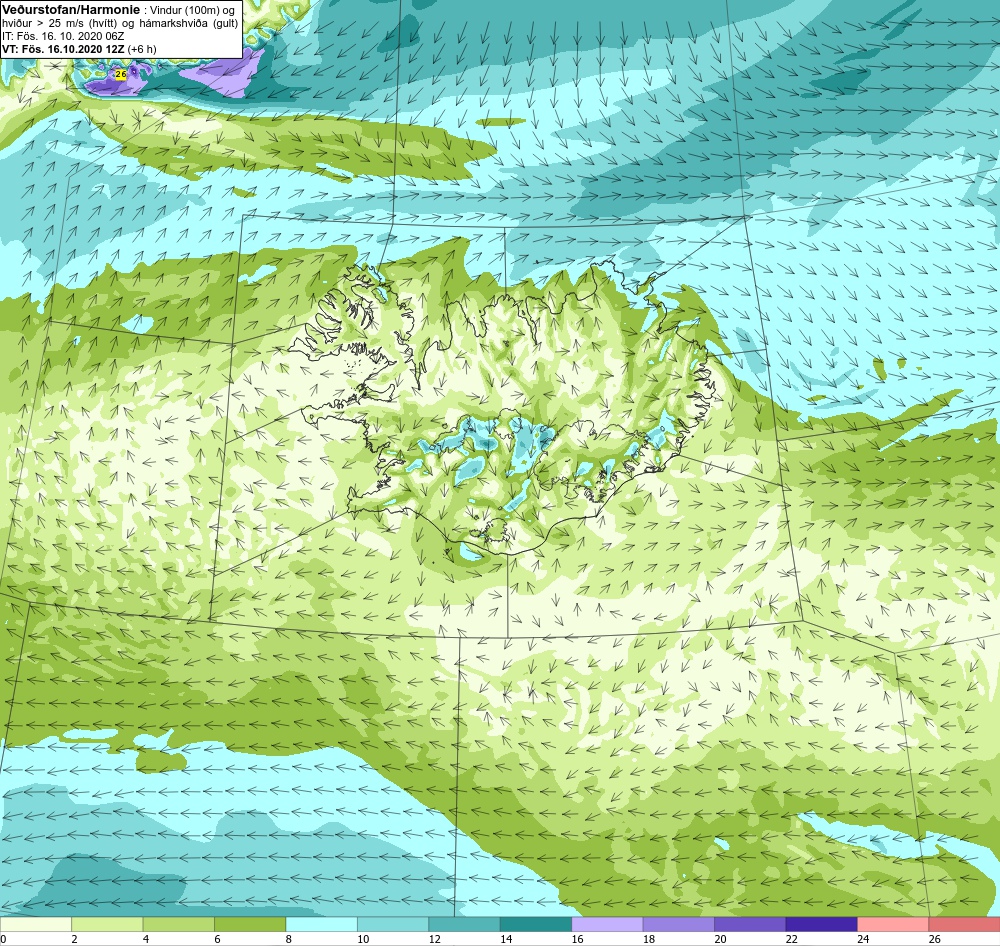Click the legend scale label '24'
Viewport: 1000px width, 946px height.
point(864,939)
